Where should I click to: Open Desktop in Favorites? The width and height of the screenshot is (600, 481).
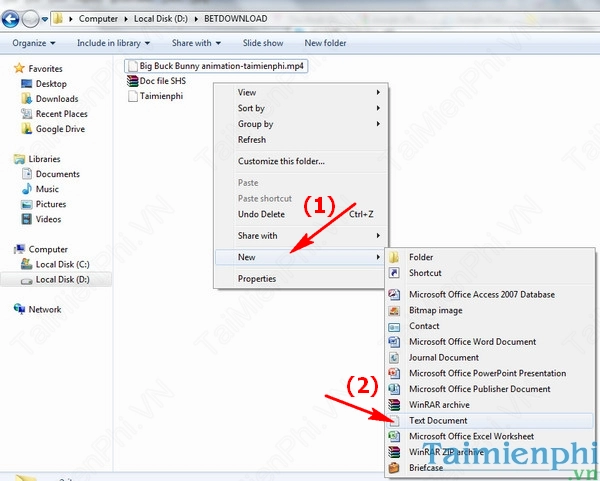tap(51, 83)
